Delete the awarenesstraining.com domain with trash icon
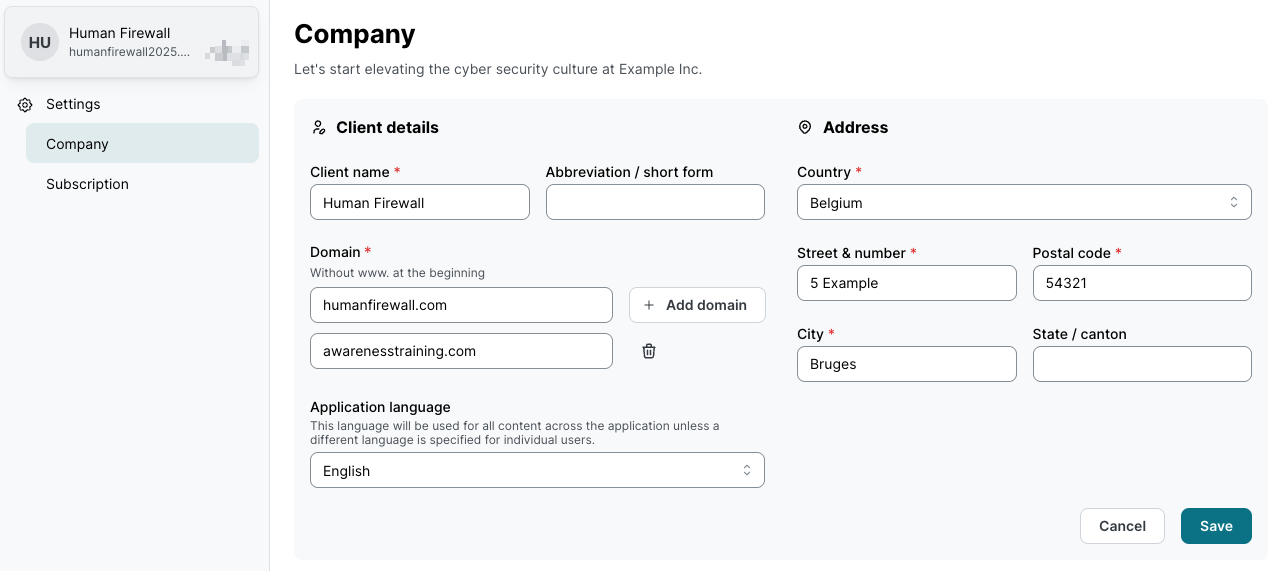 (649, 351)
